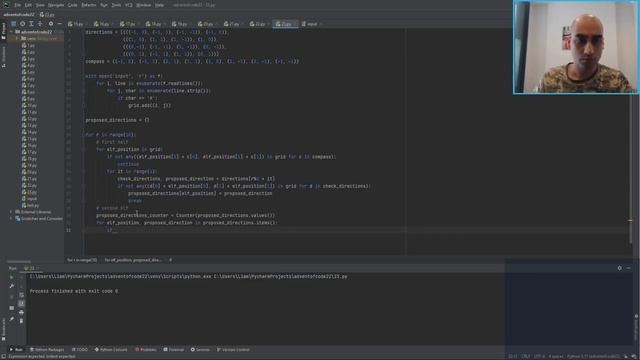The image size is (640, 360).
Task: Change indent setting '4 spaces'
Action: pyautogui.click(x=556, y=356)
